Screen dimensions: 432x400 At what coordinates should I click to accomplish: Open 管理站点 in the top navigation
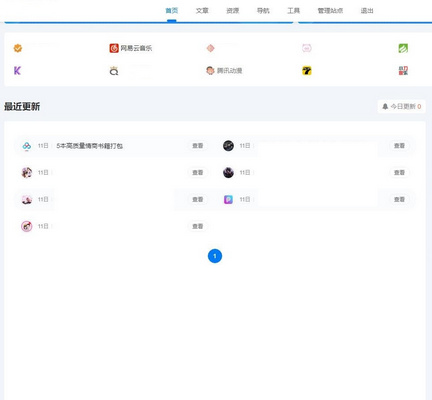click(330, 11)
